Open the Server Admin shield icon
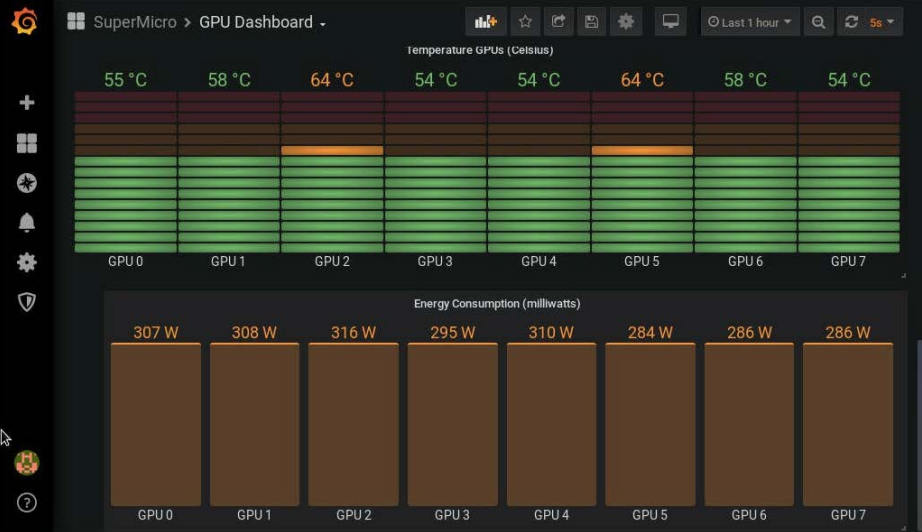The image size is (922, 532). tap(27, 302)
